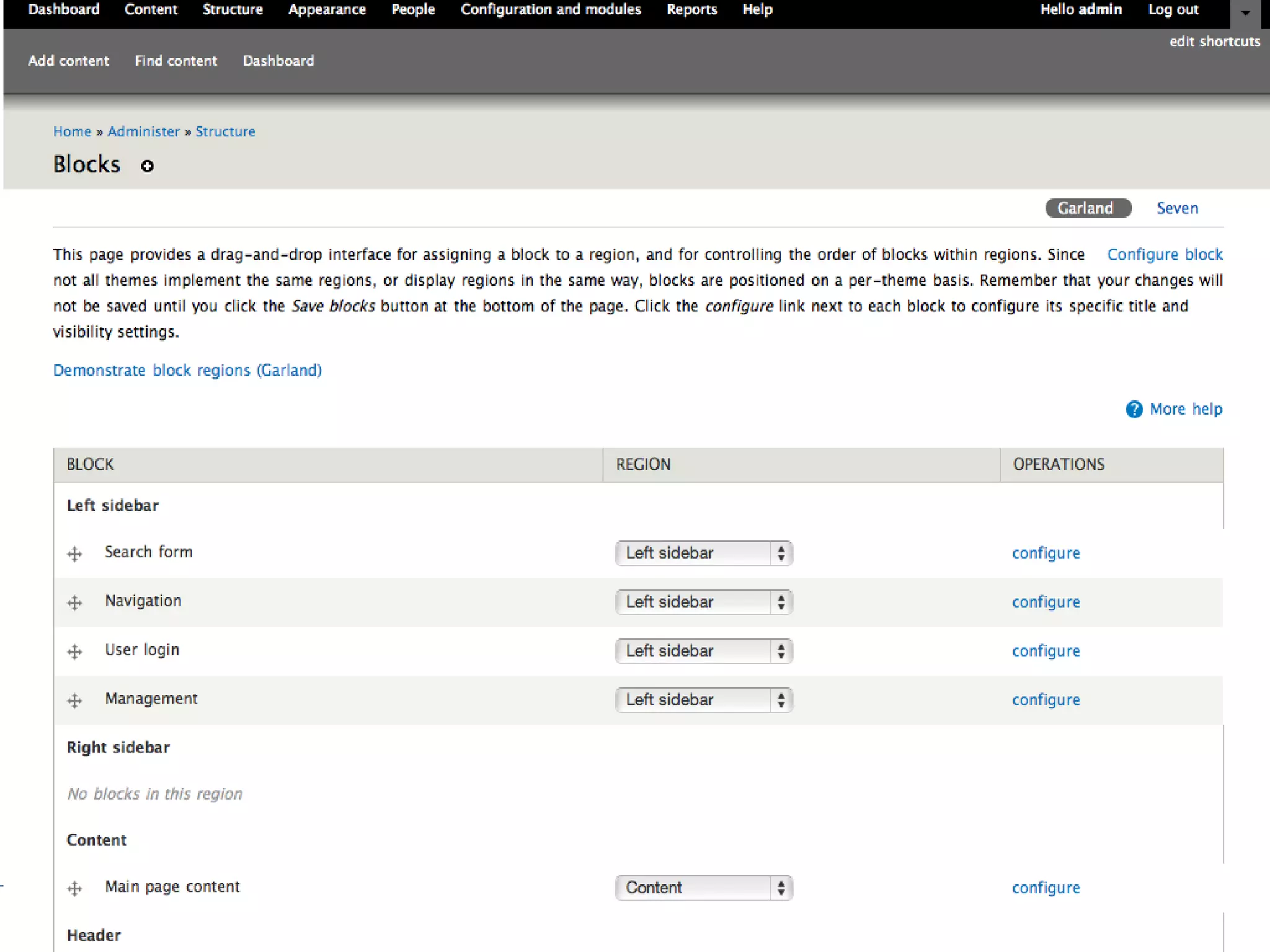Click configure link for User login block
This screenshot has height=952, width=1270.
pyautogui.click(x=1046, y=651)
